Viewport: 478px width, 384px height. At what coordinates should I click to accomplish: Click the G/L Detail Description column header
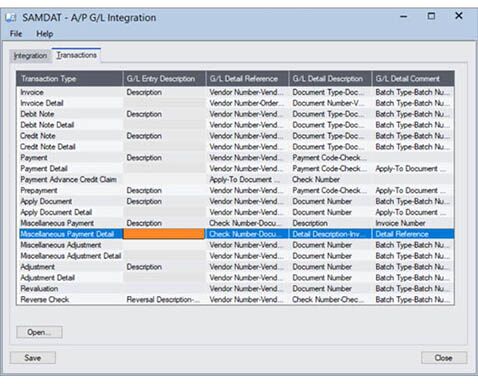tap(330, 79)
